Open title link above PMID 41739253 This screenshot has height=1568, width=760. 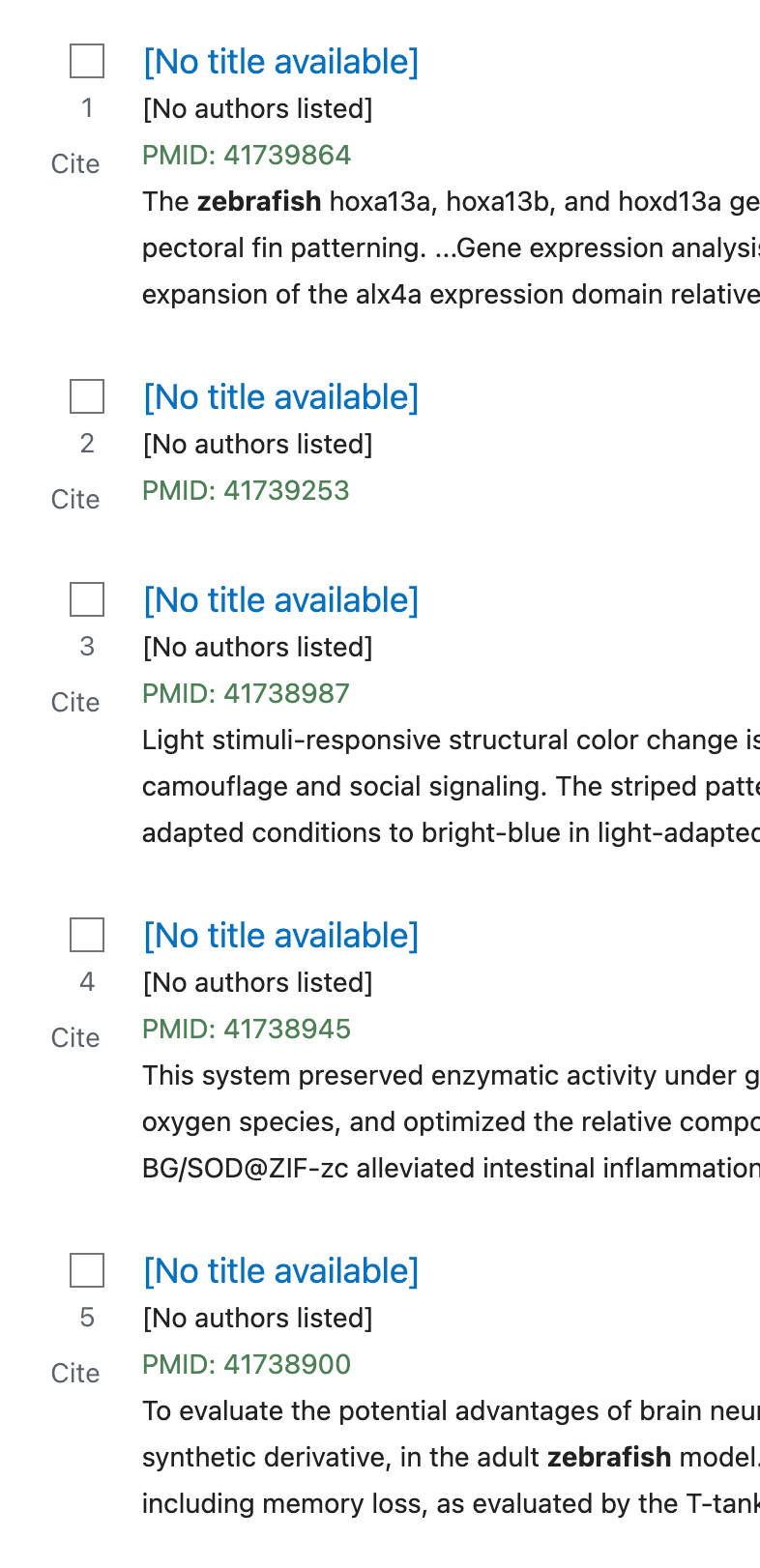pos(280,397)
